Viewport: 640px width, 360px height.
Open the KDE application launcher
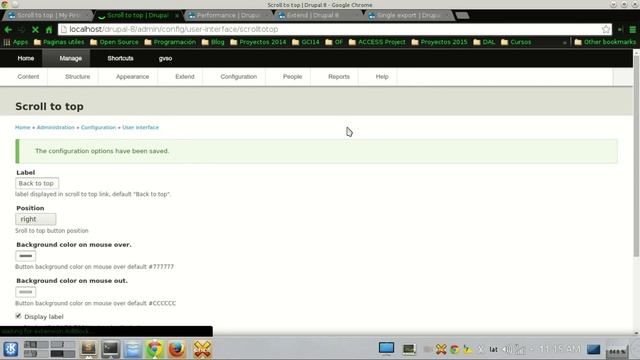point(11,349)
